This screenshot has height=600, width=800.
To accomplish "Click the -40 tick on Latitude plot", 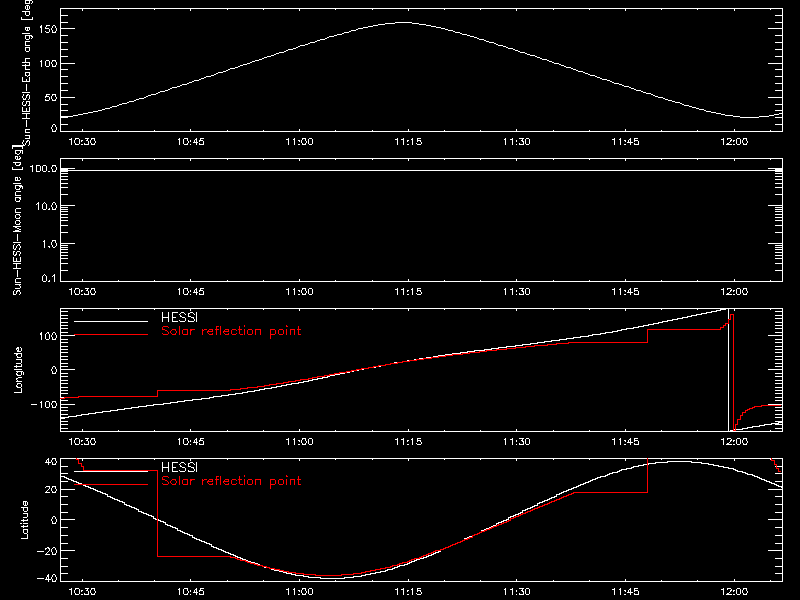I will click(x=47, y=578).
